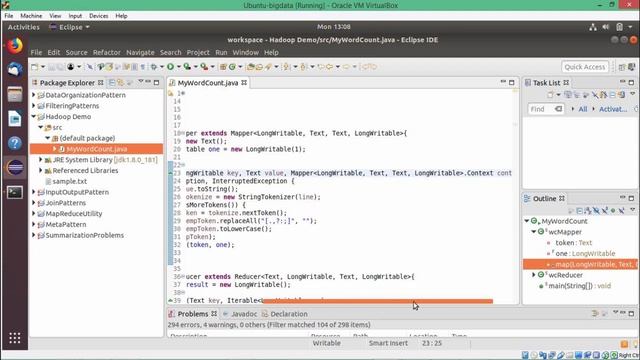
Task: Open the Source menu
Action: pos(76,52)
